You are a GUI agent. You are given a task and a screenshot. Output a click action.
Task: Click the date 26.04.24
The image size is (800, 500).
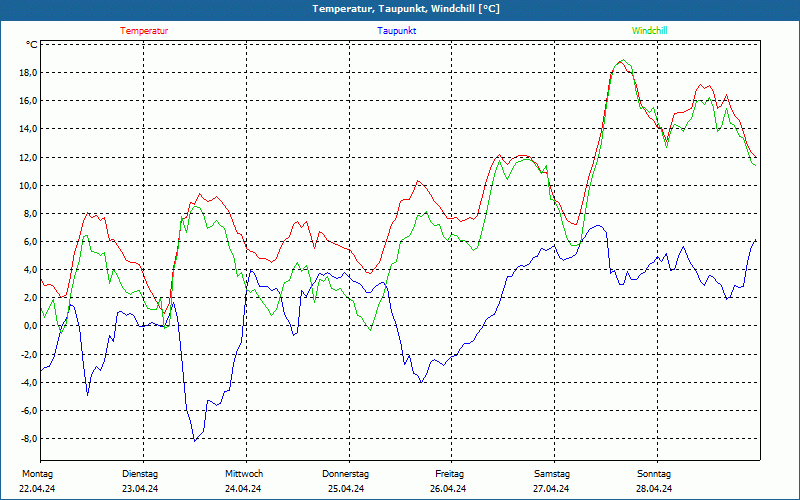448,489
